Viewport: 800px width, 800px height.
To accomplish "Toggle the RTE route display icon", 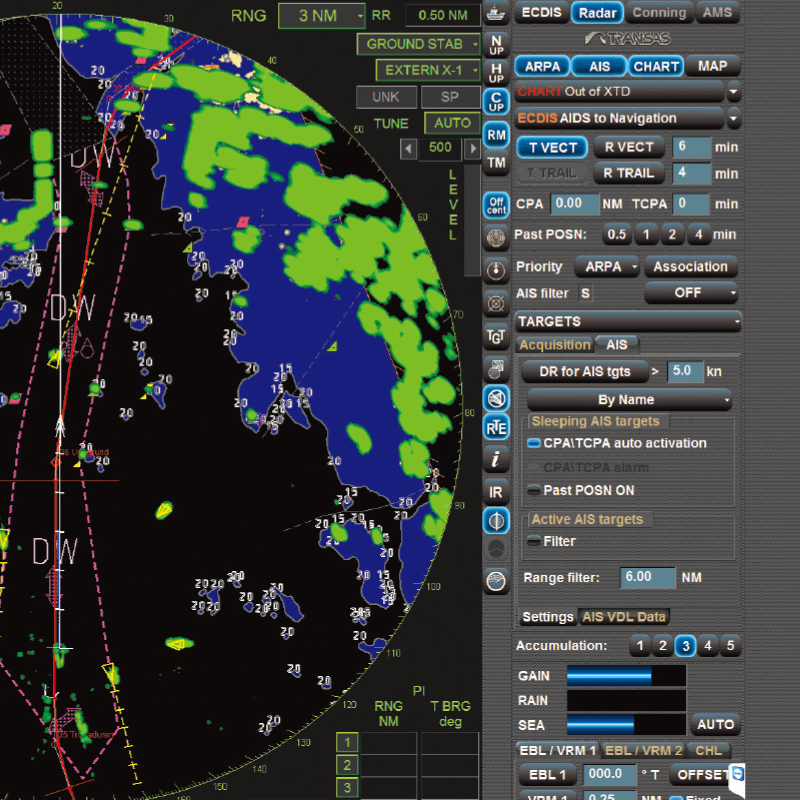I will [496, 428].
